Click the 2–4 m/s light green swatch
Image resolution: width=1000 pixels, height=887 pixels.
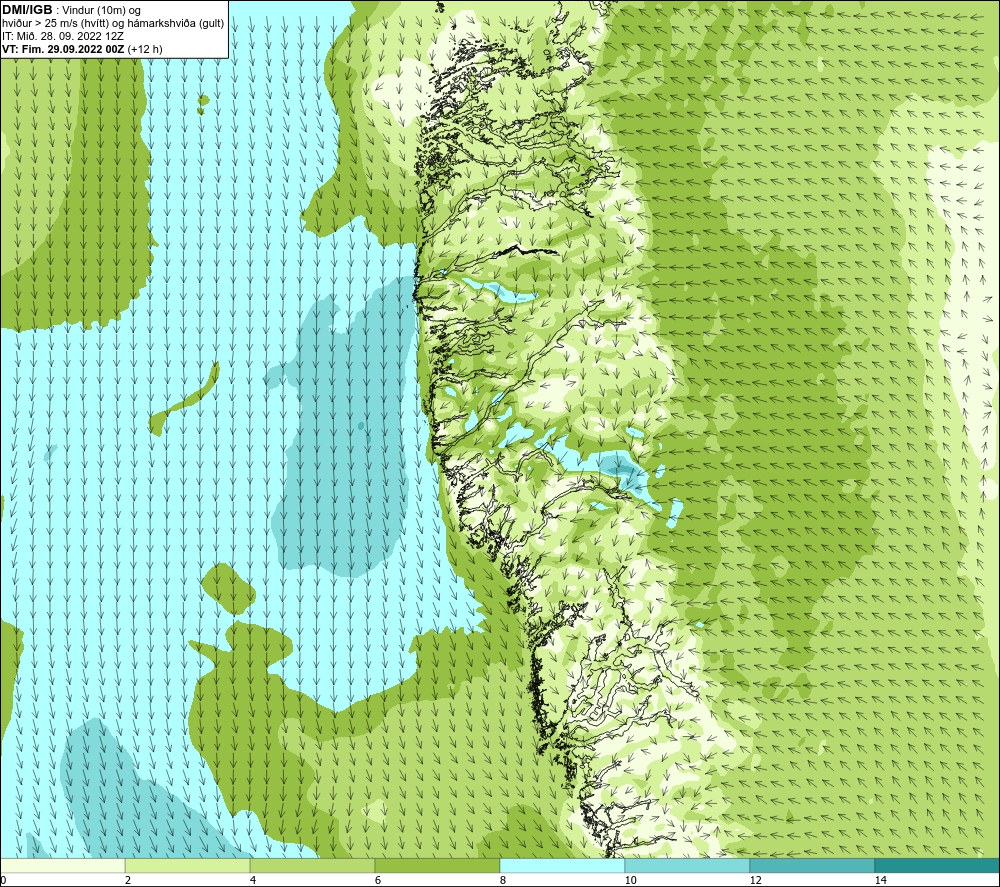[x=188, y=865]
